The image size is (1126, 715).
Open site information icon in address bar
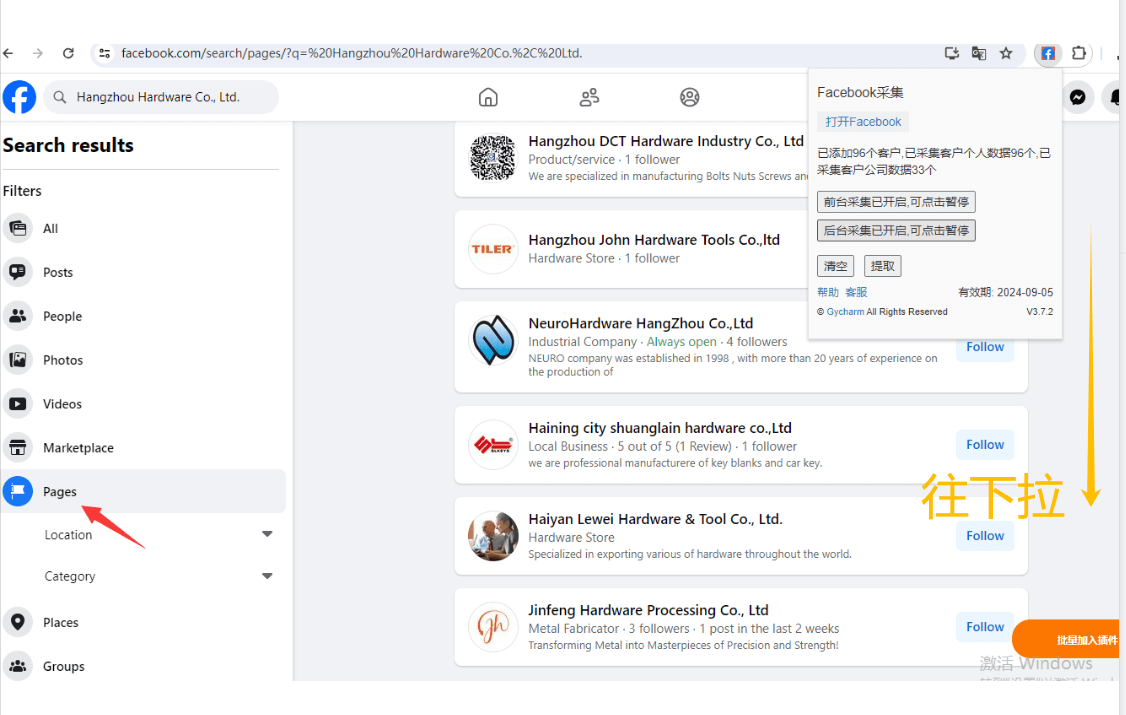click(105, 53)
